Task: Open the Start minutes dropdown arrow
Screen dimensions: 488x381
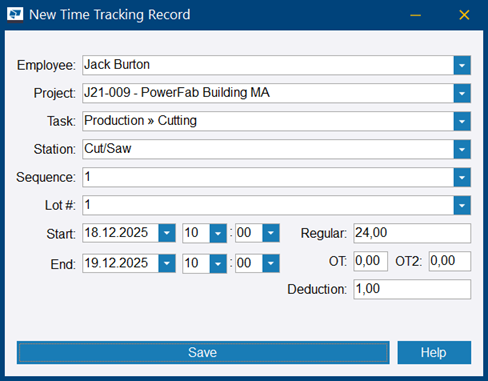Action: tap(271, 233)
